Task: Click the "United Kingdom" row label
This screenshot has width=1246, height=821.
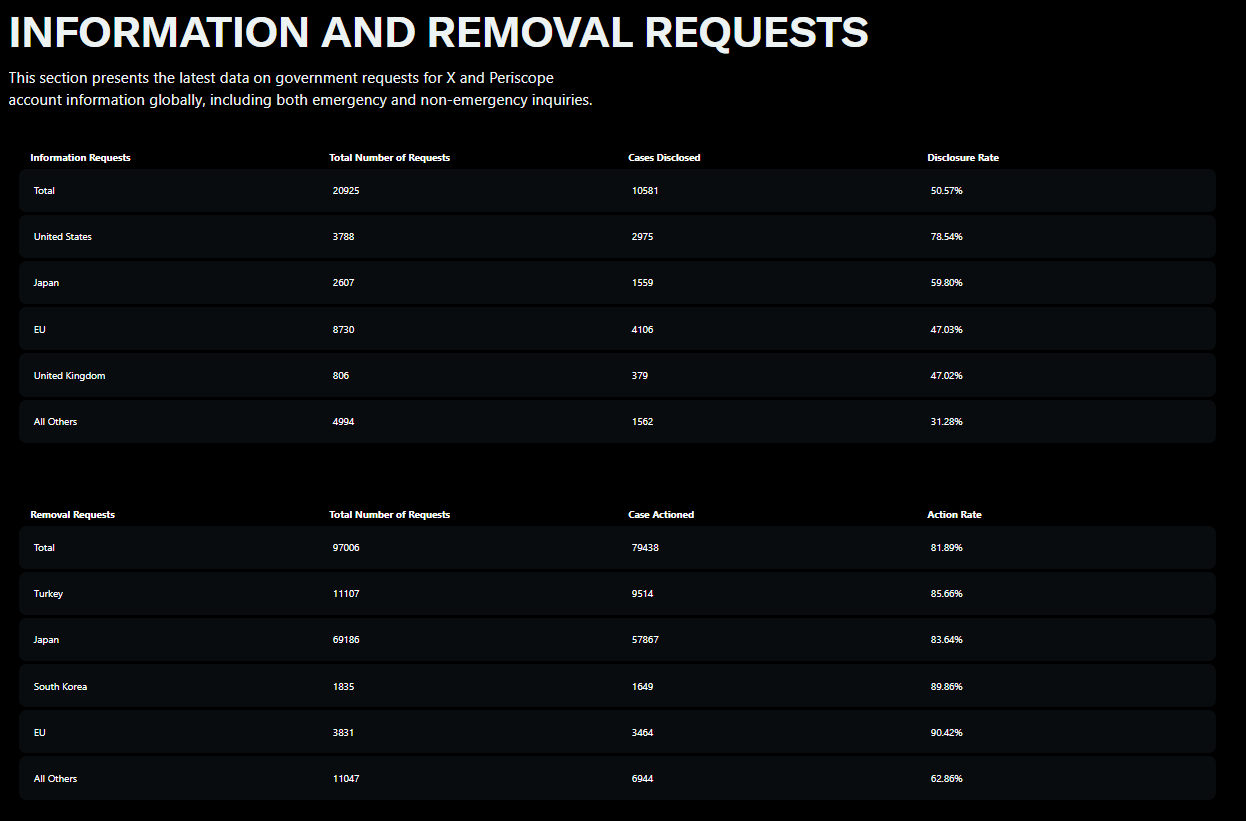Action: tap(69, 376)
